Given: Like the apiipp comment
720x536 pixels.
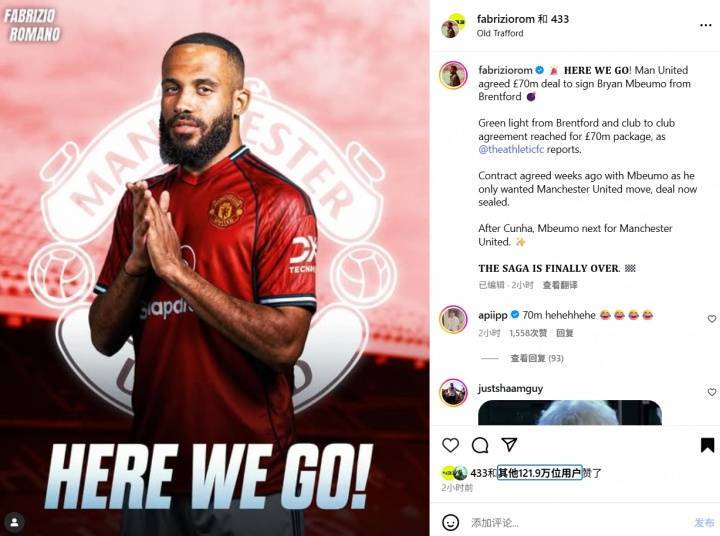Looking at the screenshot, I should tap(711, 319).
